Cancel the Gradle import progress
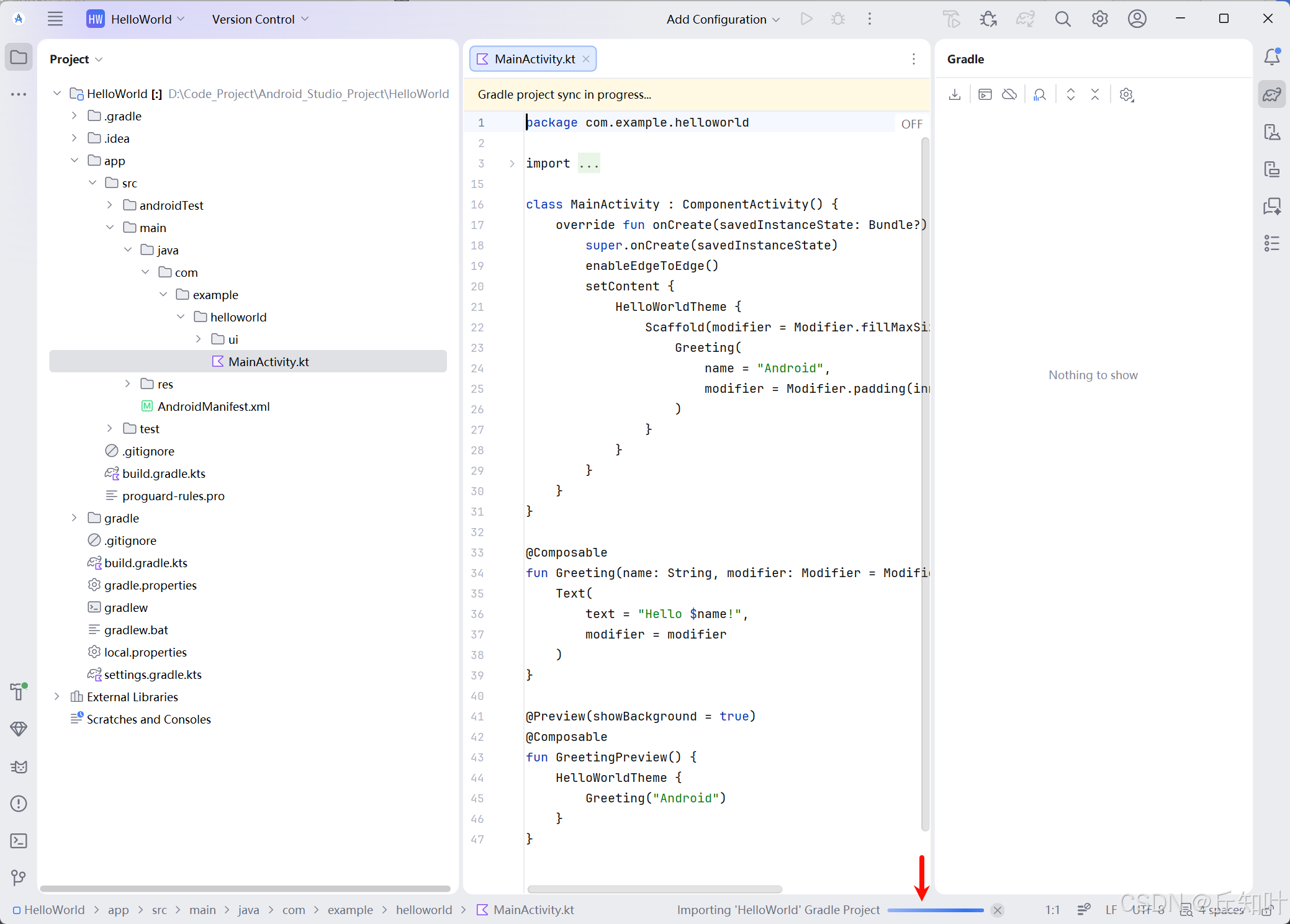This screenshot has width=1290, height=924. pos(998,910)
